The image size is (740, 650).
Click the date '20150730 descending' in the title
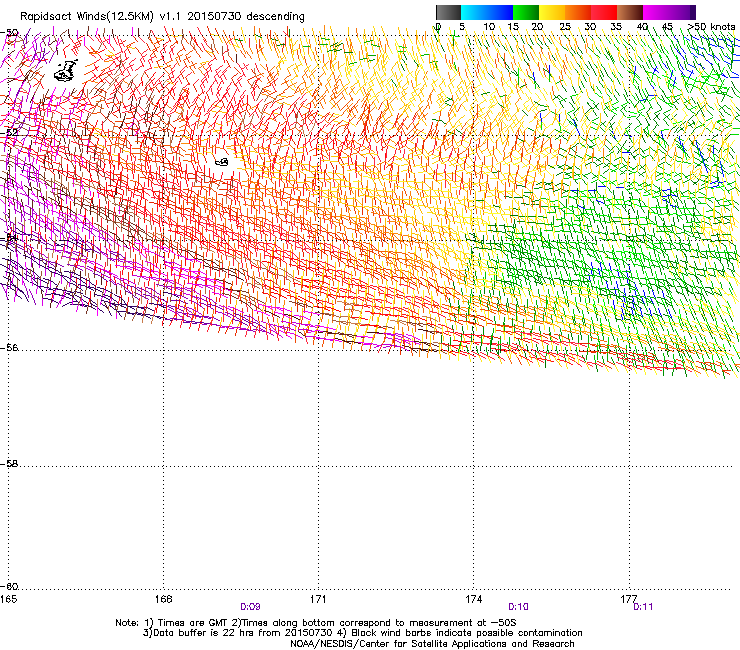(x=246, y=17)
